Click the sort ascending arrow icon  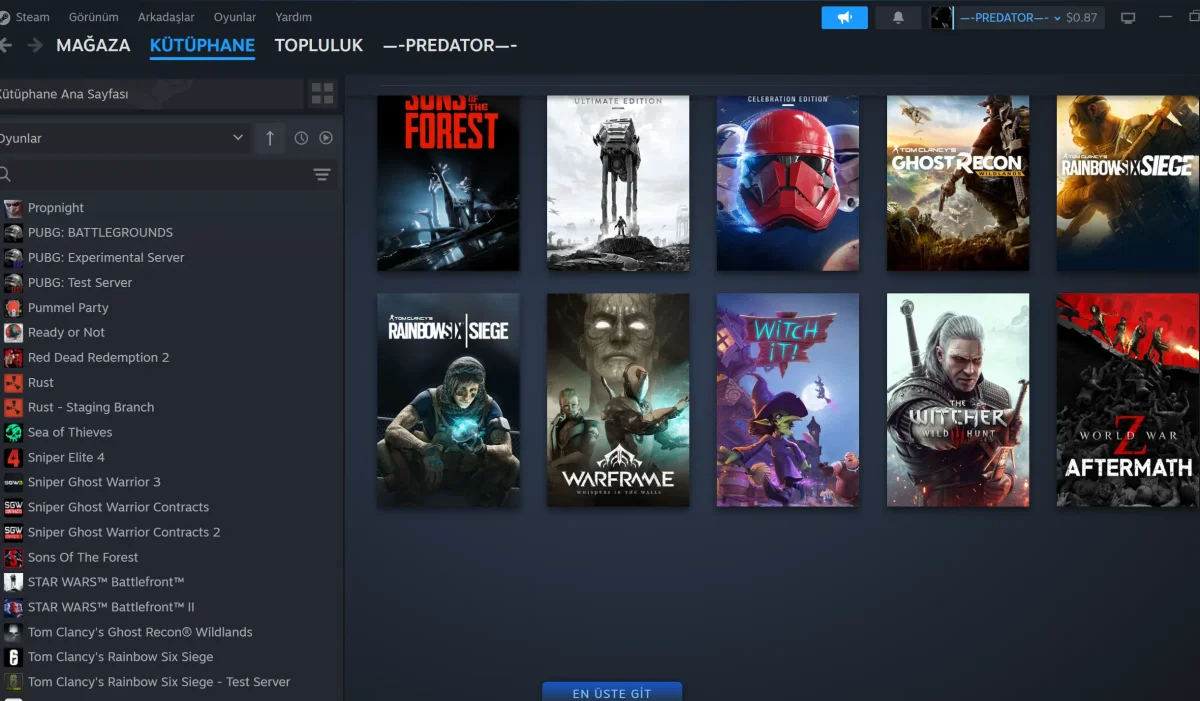[269, 138]
